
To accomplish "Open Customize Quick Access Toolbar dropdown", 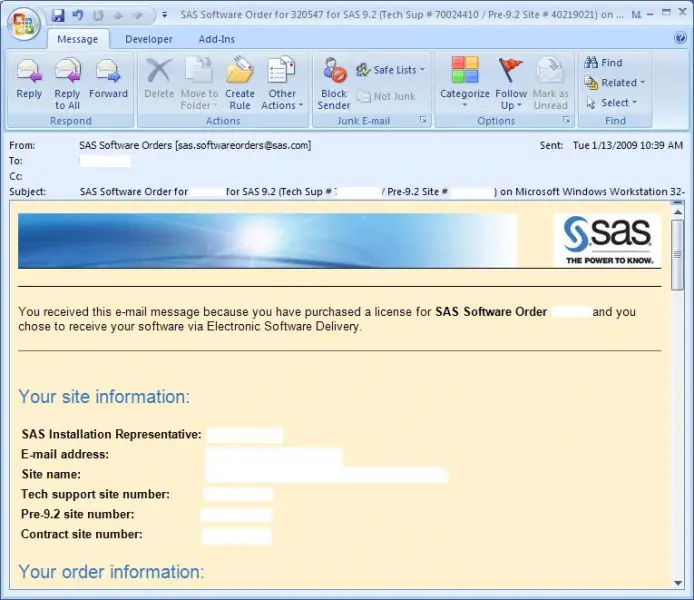I will (x=164, y=15).
